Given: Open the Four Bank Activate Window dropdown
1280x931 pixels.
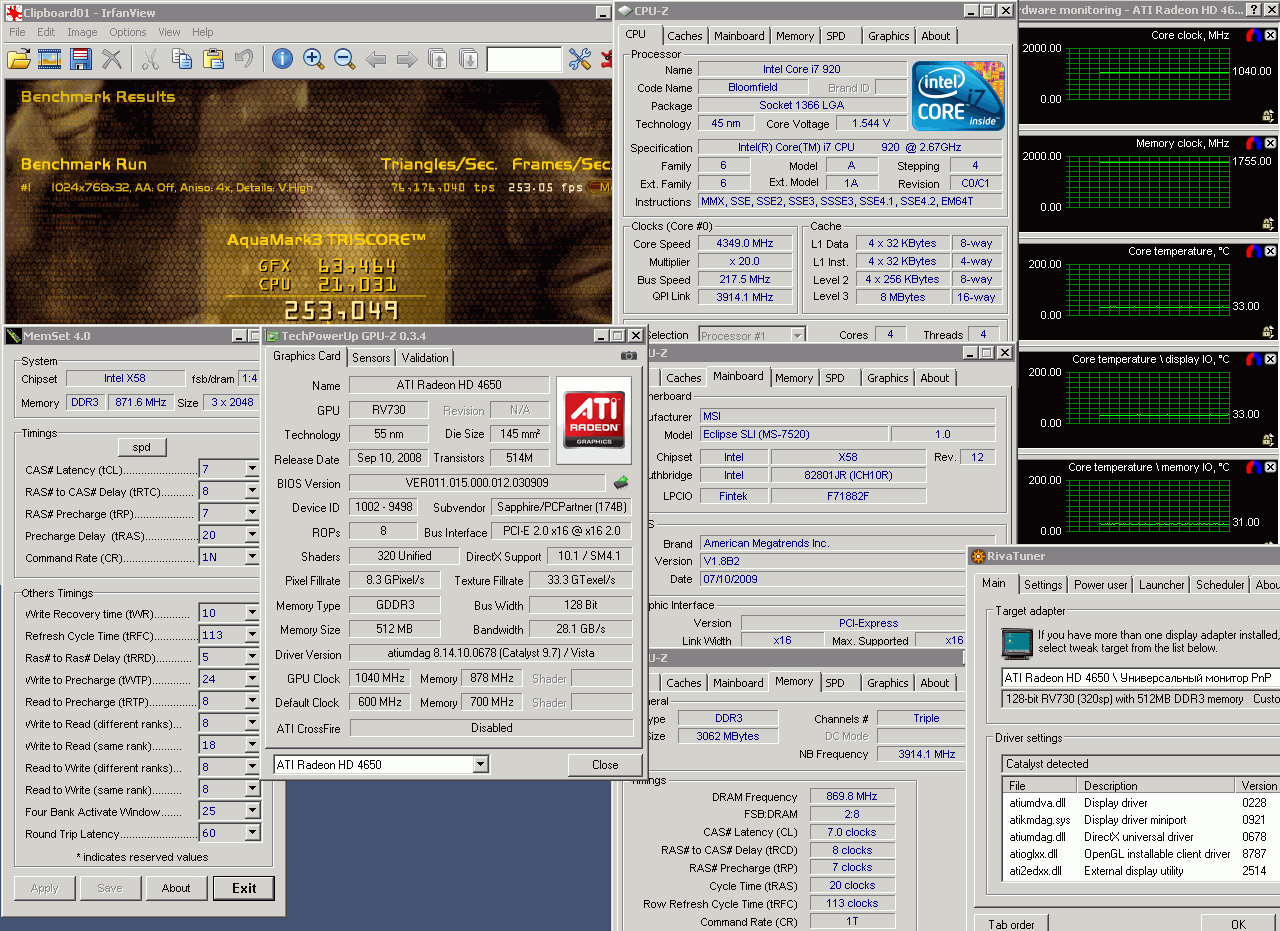Looking at the screenshot, I should coord(251,811).
